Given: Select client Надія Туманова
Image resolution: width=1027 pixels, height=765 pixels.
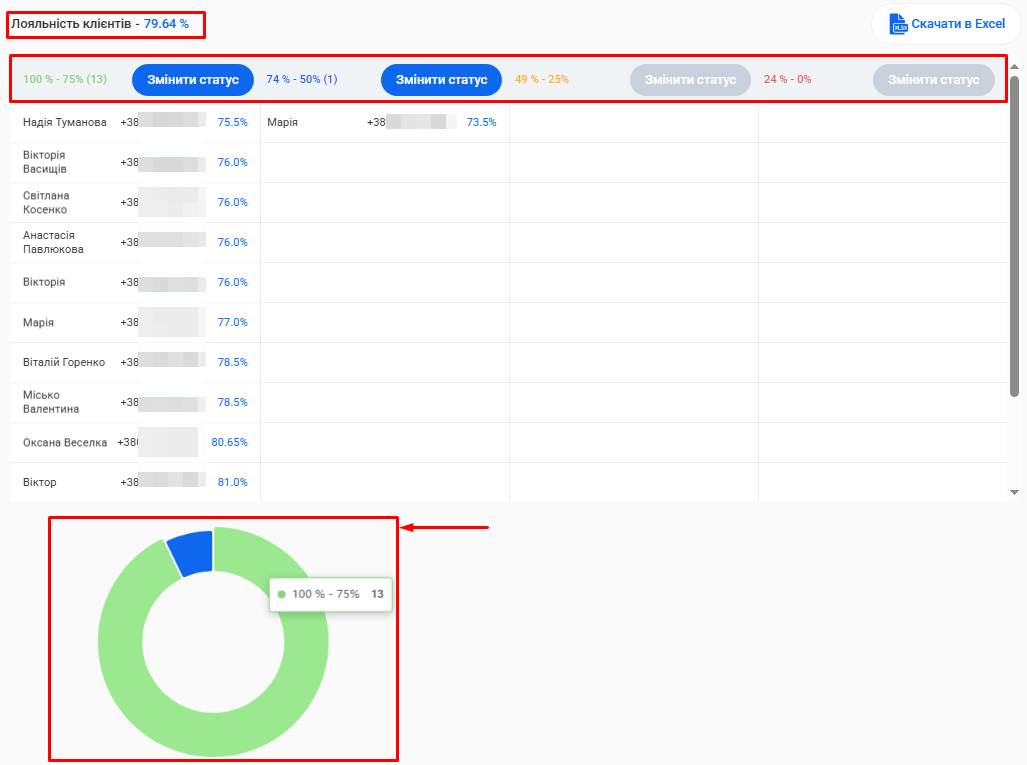Looking at the screenshot, I should 64,122.
